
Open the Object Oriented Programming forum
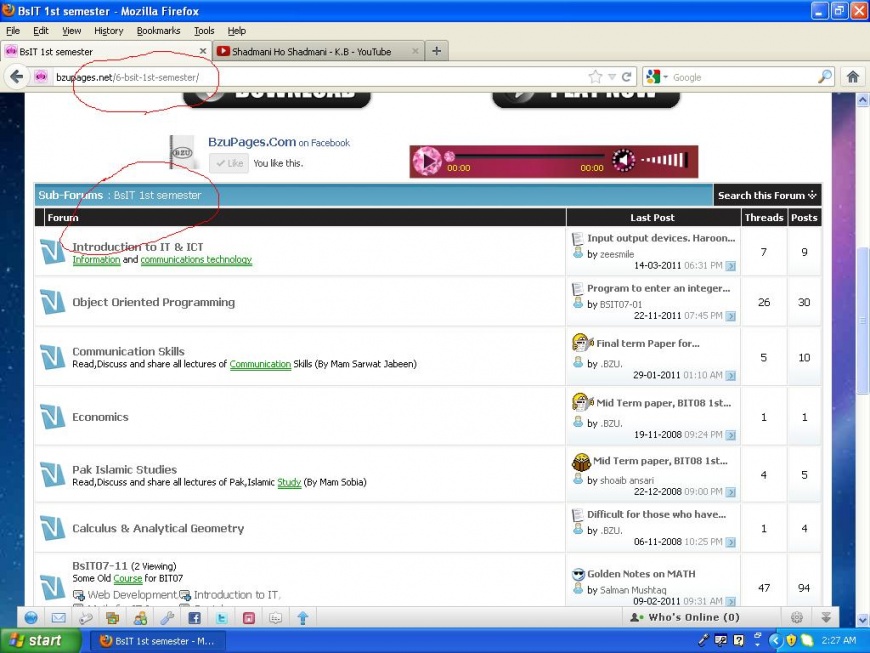pos(153,302)
